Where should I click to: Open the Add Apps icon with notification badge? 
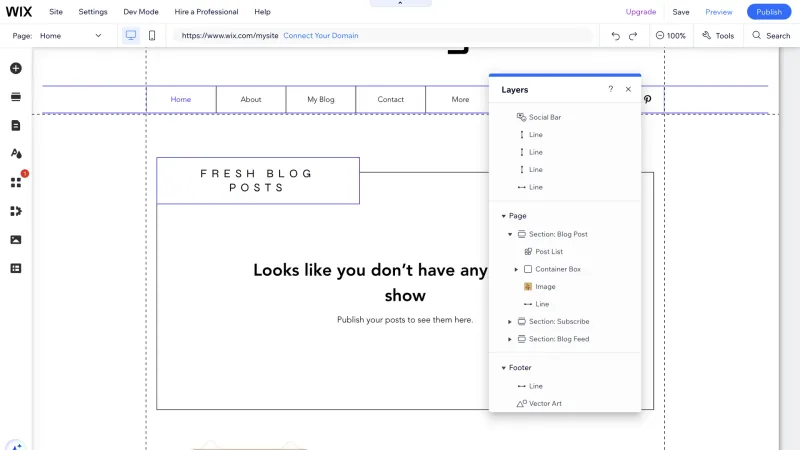[16, 183]
